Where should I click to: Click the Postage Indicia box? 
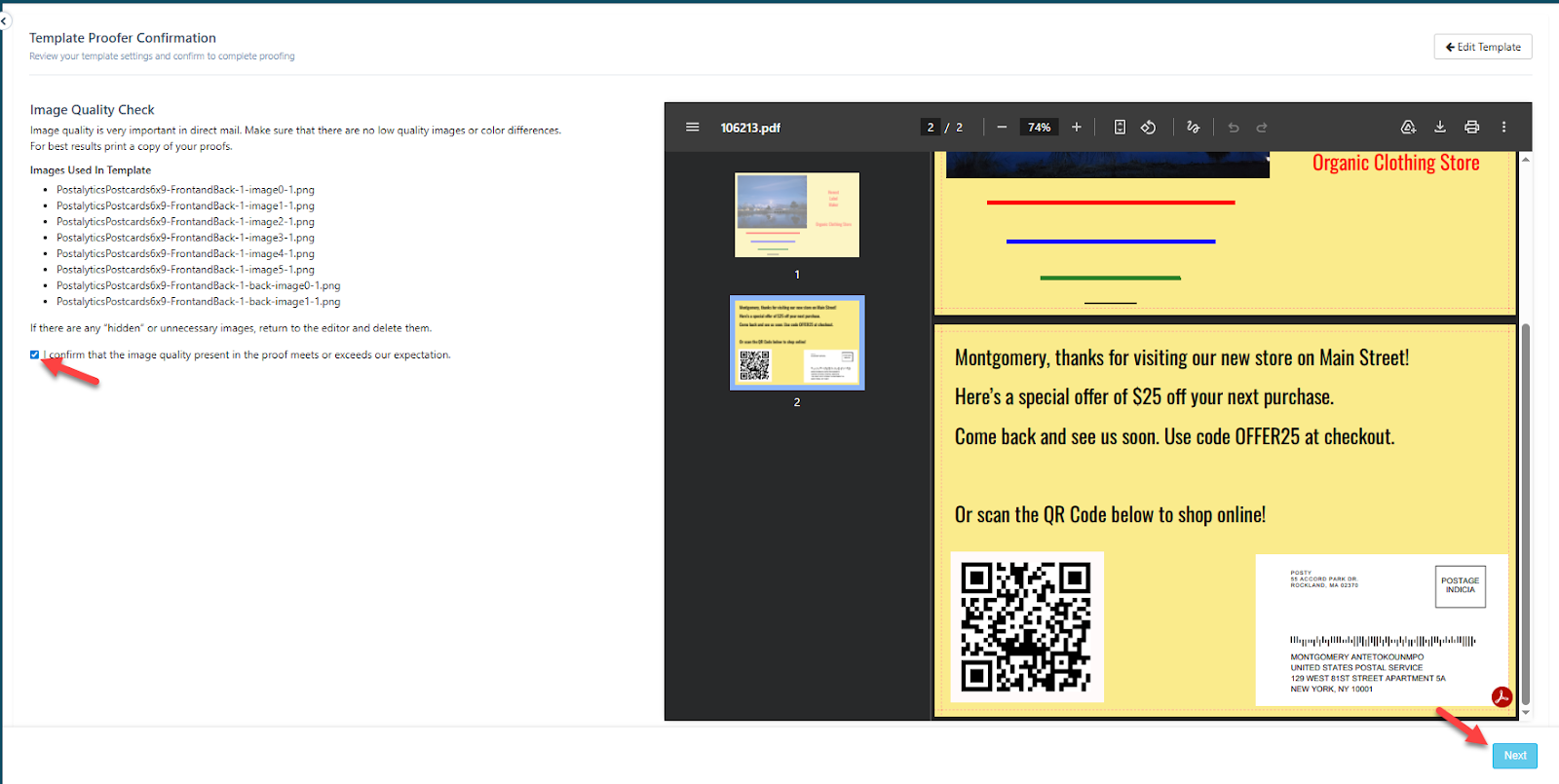[x=1460, y=586]
